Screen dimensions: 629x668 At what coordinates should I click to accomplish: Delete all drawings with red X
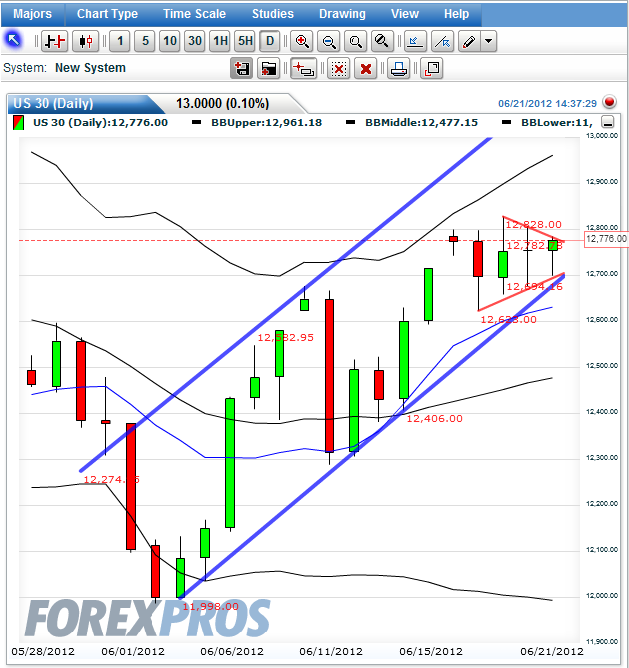pos(366,68)
